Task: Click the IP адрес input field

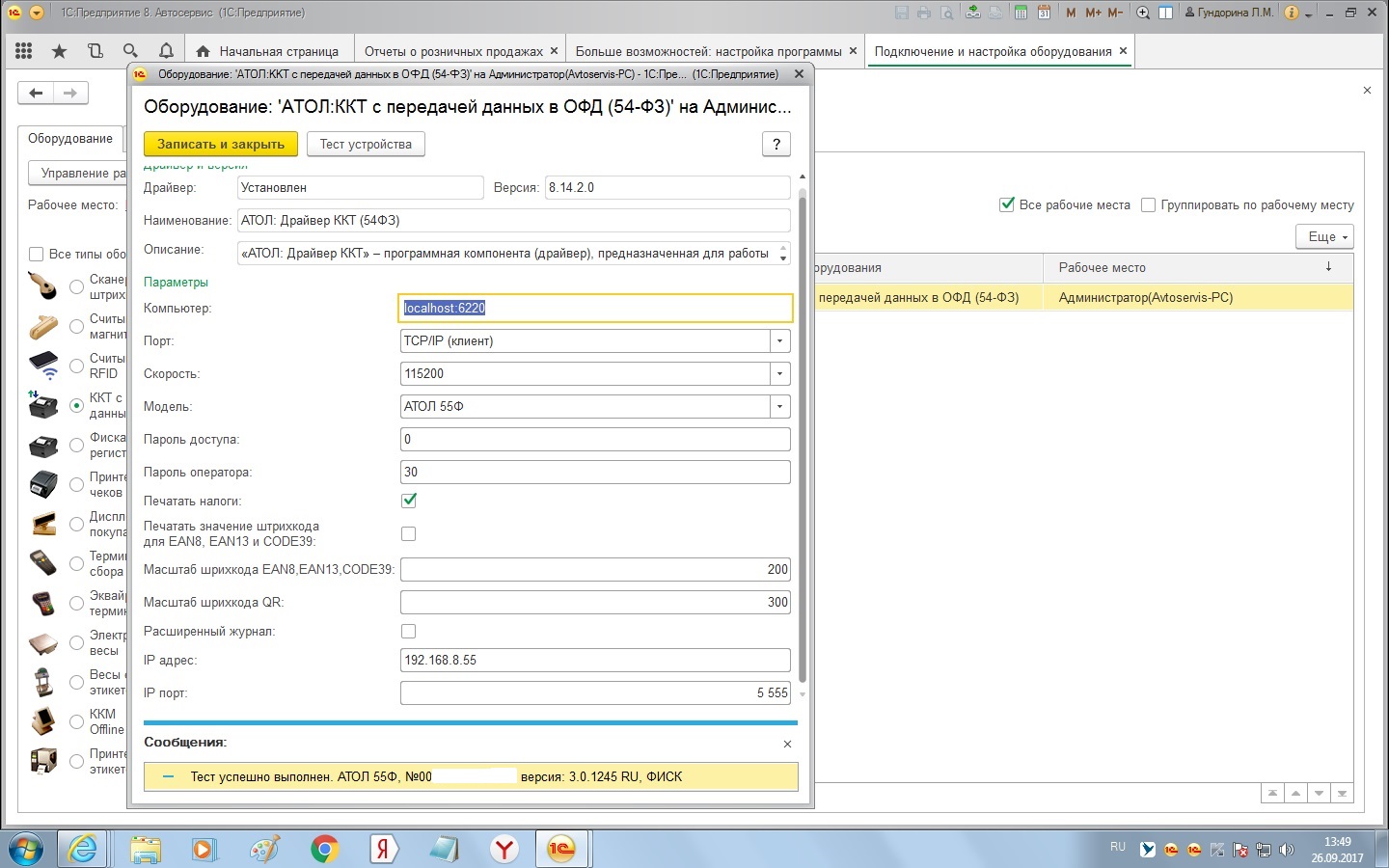Action: pyautogui.click(x=595, y=660)
